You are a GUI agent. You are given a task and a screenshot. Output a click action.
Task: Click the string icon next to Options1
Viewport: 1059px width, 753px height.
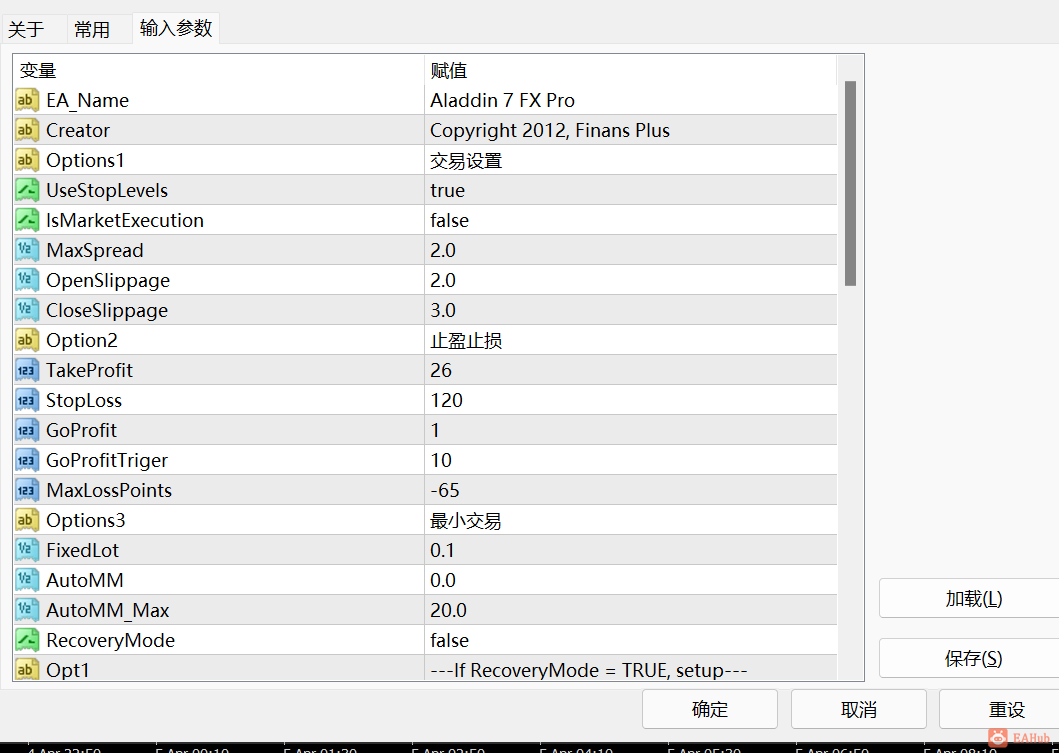[27, 161]
